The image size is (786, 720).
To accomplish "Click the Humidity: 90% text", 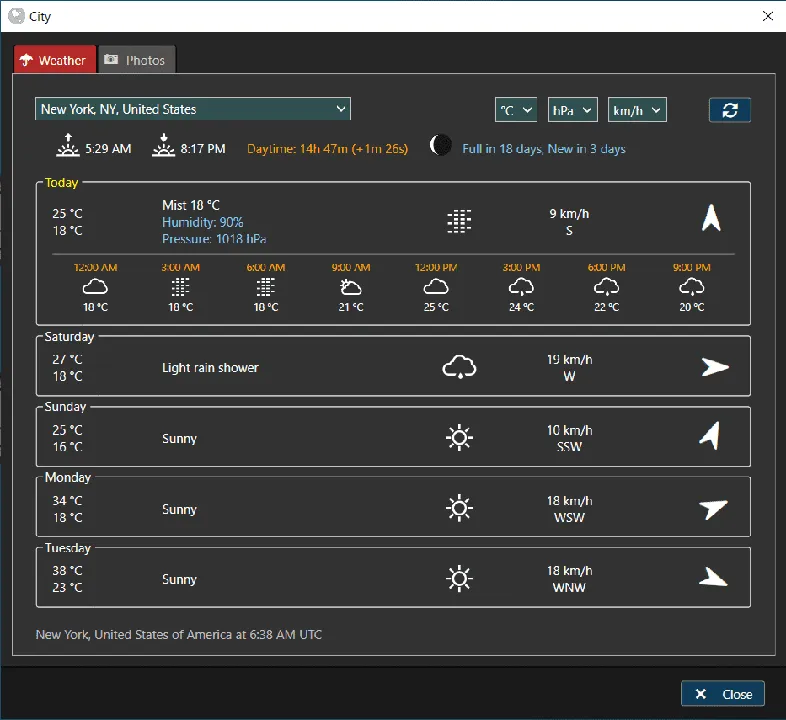I will point(203,222).
